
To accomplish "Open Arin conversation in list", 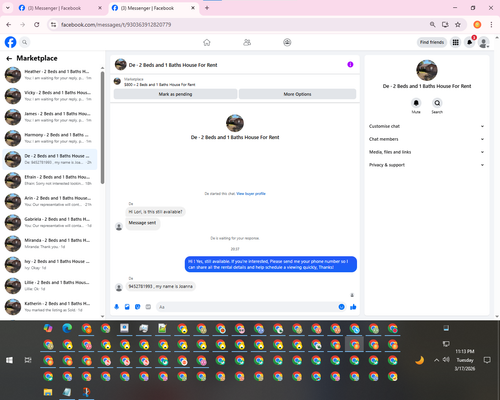I will click(x=50, y=201).
